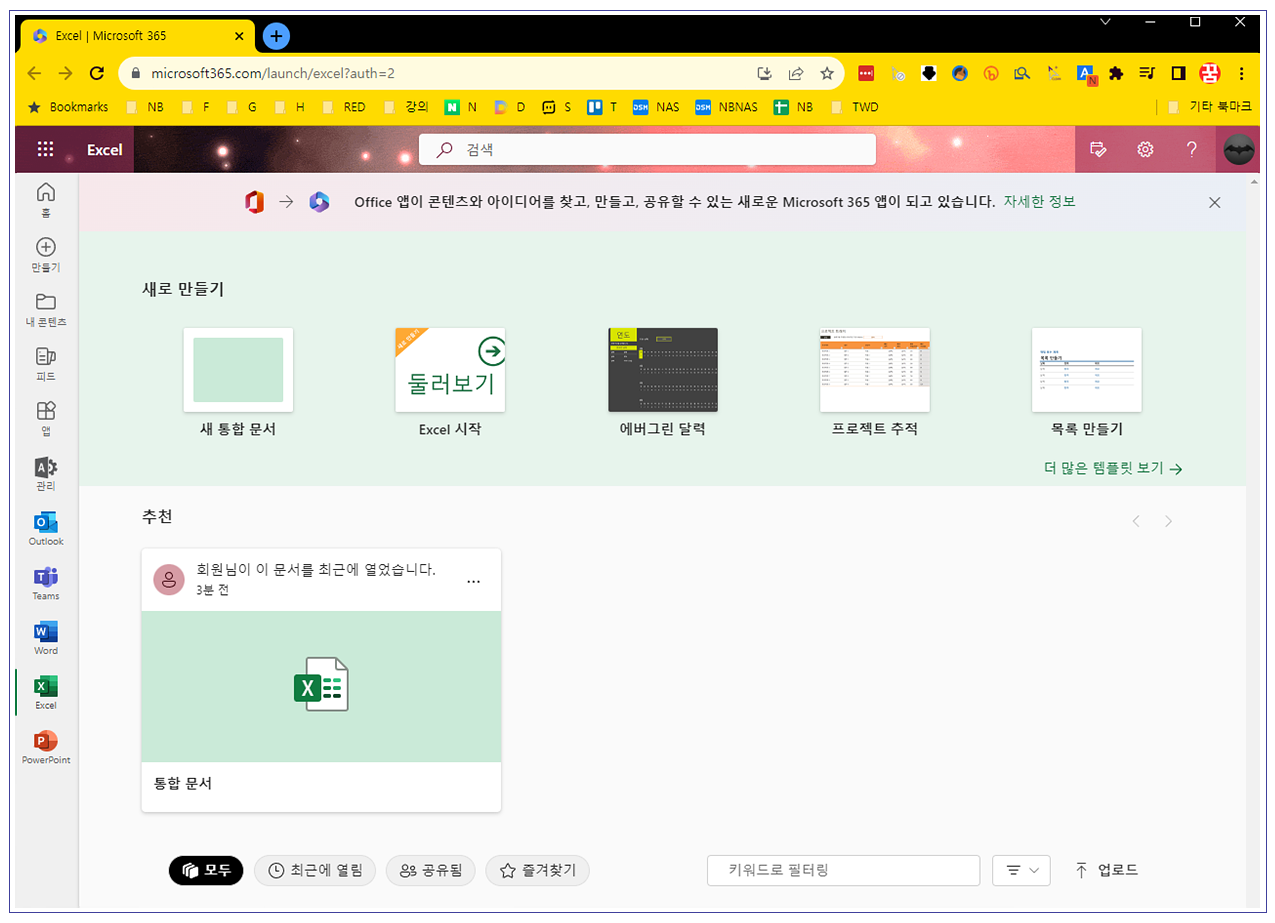Open the settings gear icon
1275x923 pixels.
click(x=1145, y=149)
